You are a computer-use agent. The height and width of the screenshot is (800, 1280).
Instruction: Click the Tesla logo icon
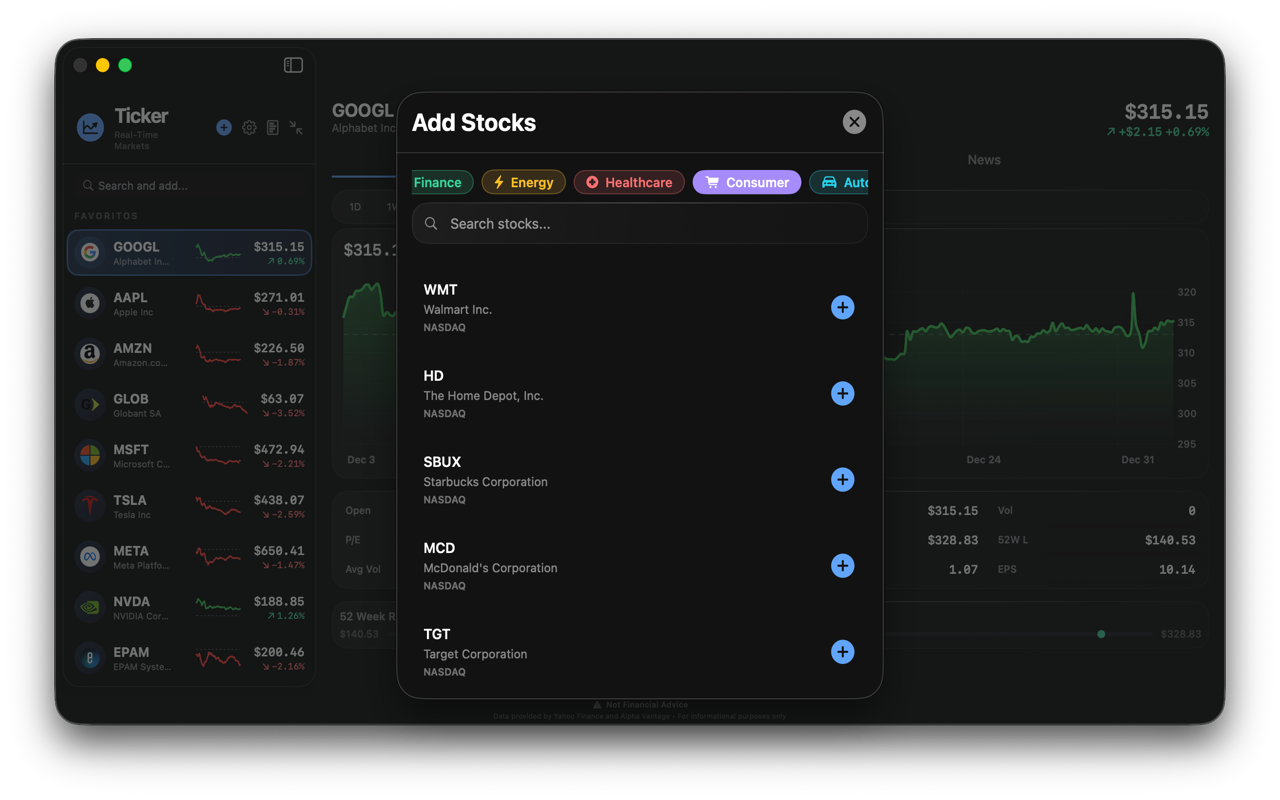90,506
